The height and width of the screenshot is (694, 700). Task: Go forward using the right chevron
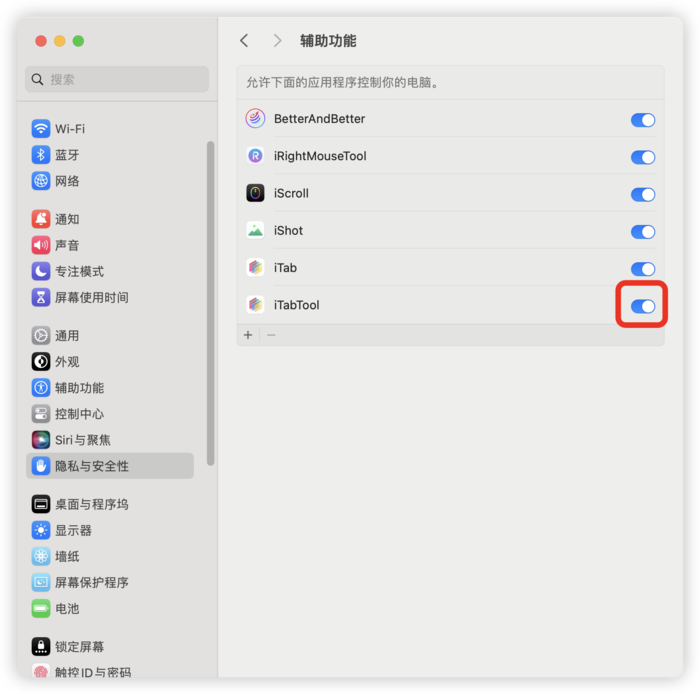[x=277, y=41]
